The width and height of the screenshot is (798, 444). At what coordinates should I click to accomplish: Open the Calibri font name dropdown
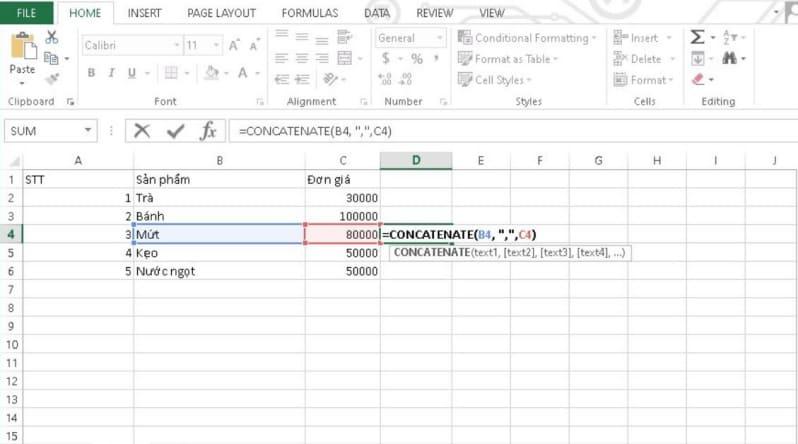[x=177, y=45]
